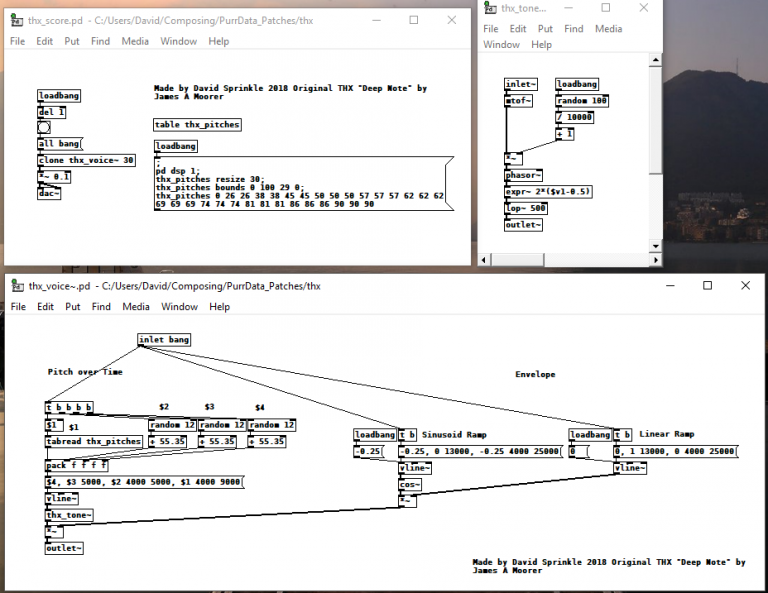Select the 'random 100' object
This screenshot has height=593, width=768.
click(x=582, y=101)
